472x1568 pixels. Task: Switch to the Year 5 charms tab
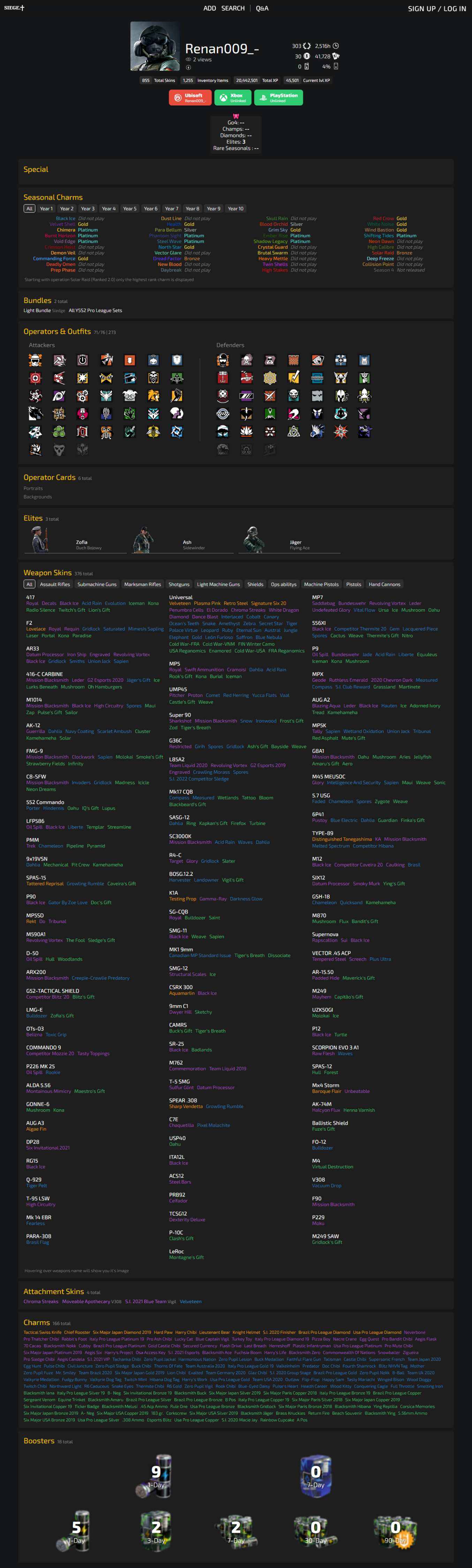(x=130, y=209)
